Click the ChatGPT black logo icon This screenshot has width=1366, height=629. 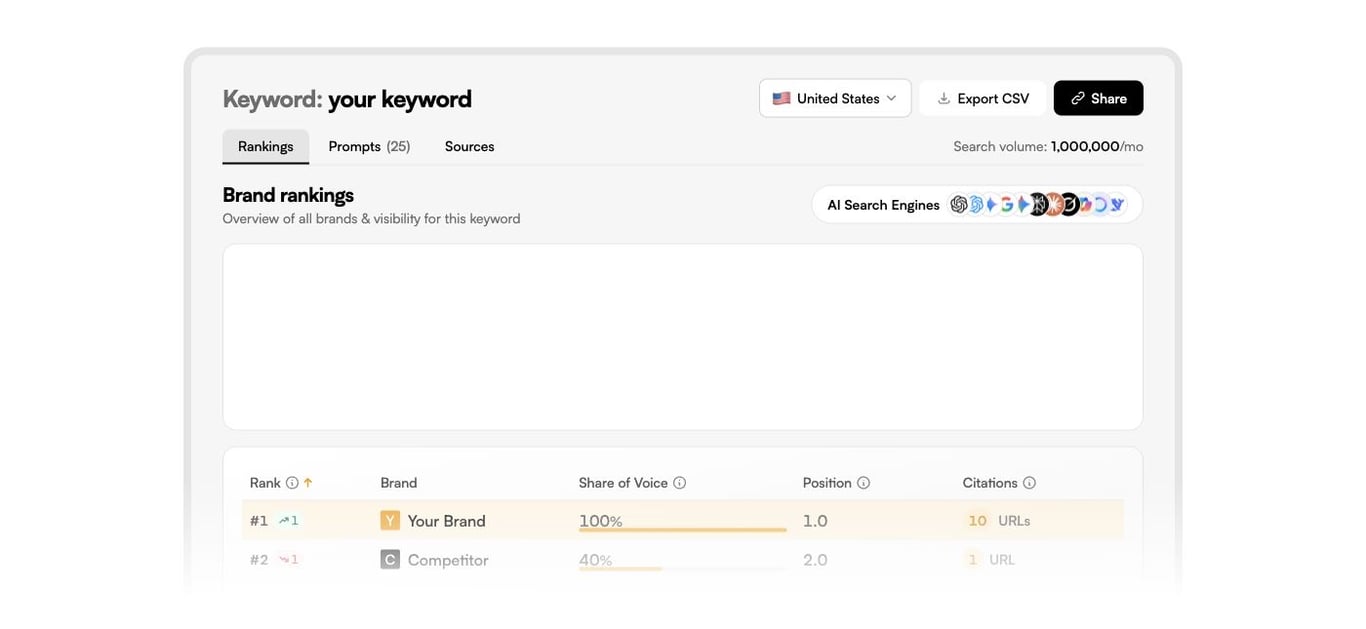[x=959, y=204]
